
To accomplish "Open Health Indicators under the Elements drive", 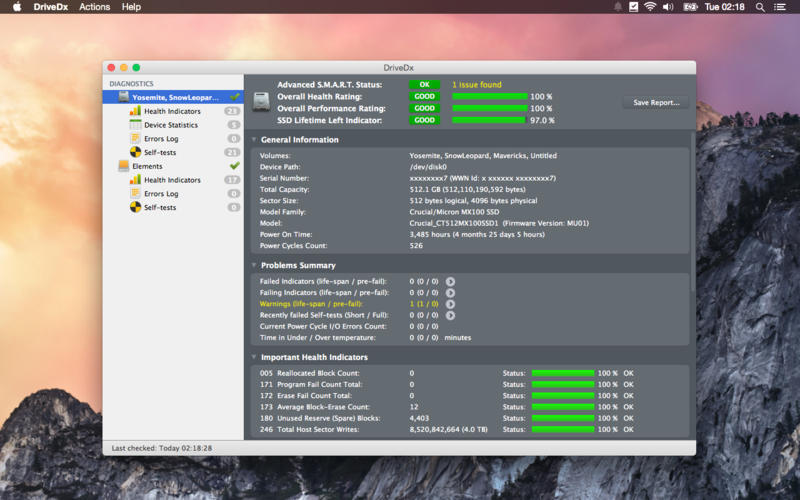I will point(172,180).
